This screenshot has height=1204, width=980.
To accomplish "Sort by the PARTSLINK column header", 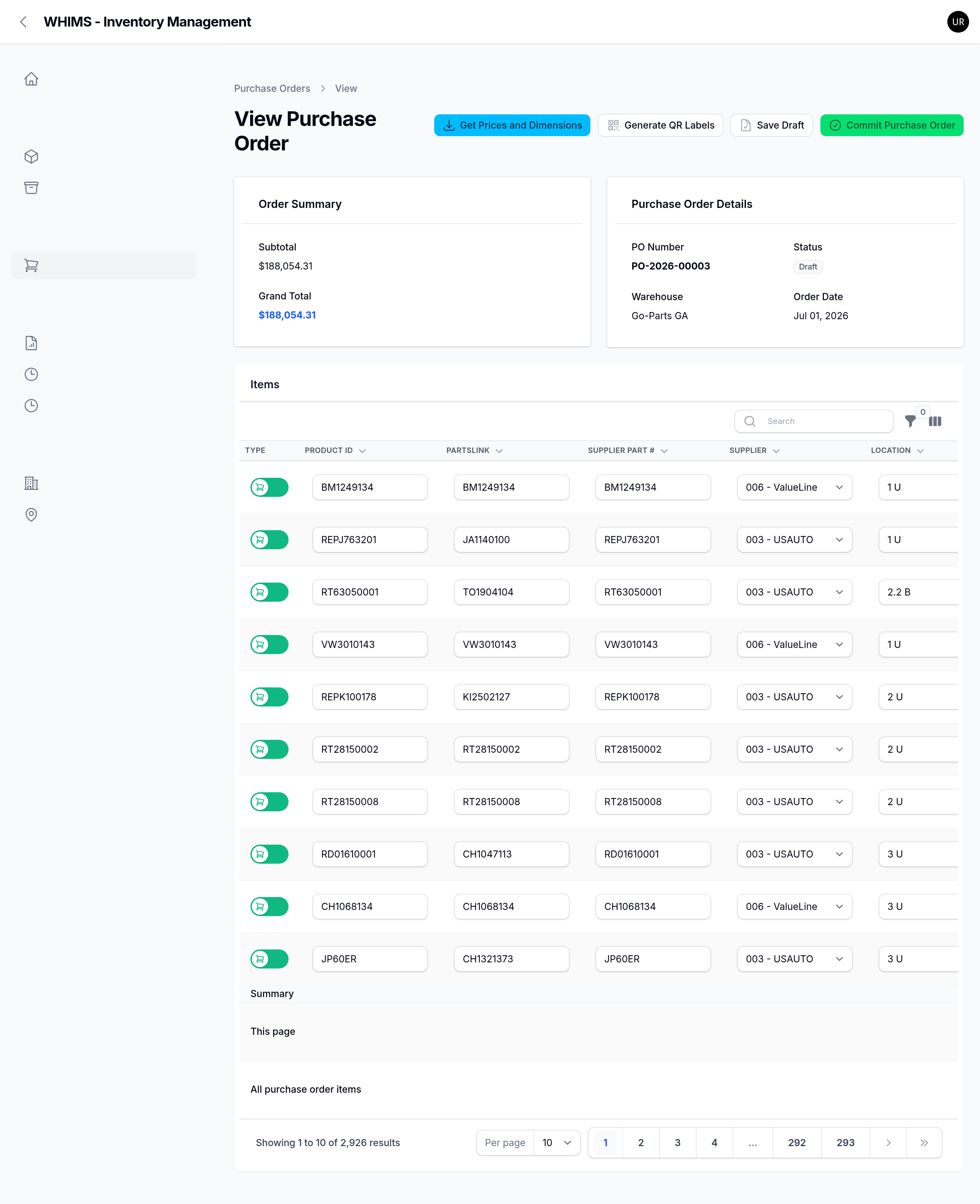I will [x=474, y=451].
